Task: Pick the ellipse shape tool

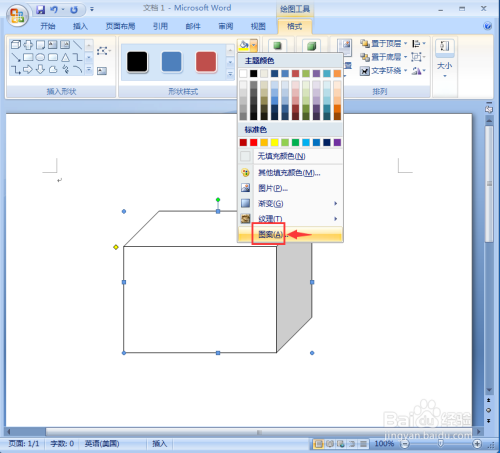Action: coord(40,57)
